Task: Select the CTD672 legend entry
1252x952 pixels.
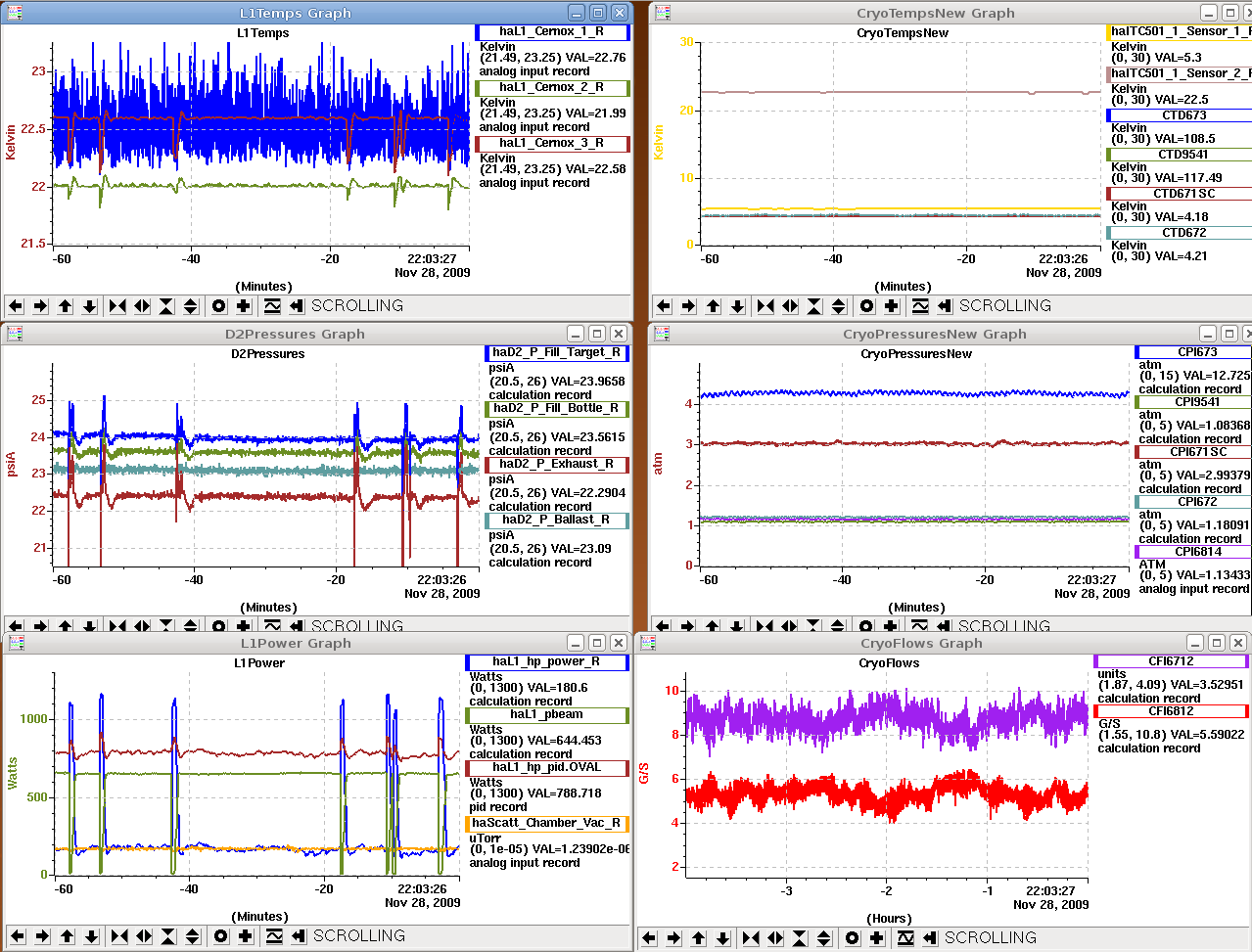Action: click(x=1180, y=233)
